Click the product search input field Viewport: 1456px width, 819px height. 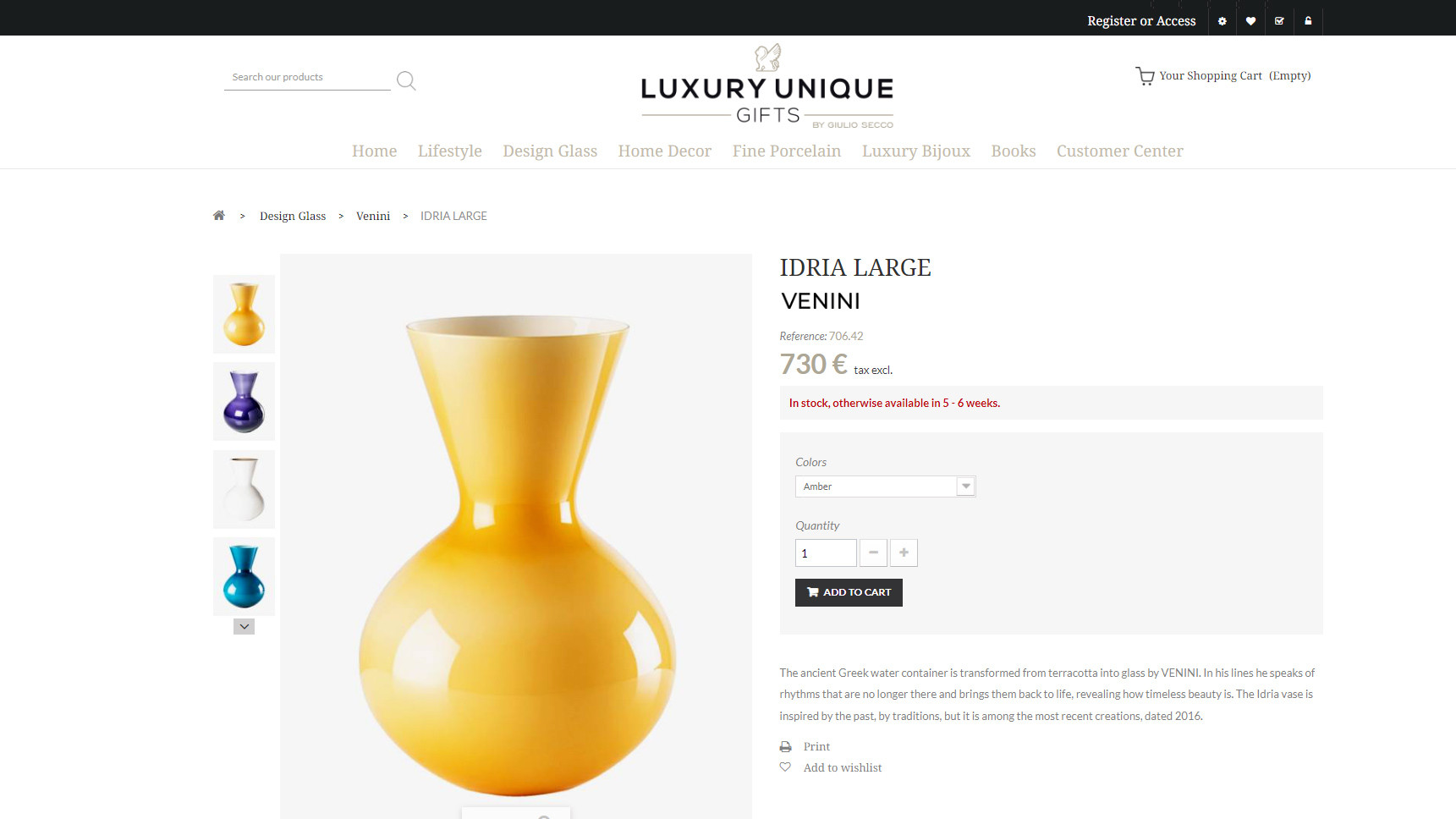[307, 78]
